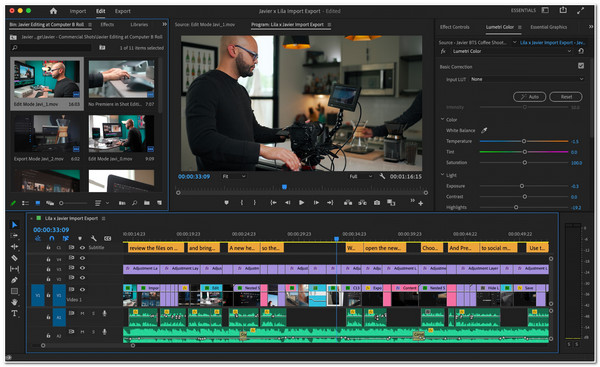Click the Extract button in Program monitor
This screenshot has width=600, height=367.
click(x=362, y=203)
